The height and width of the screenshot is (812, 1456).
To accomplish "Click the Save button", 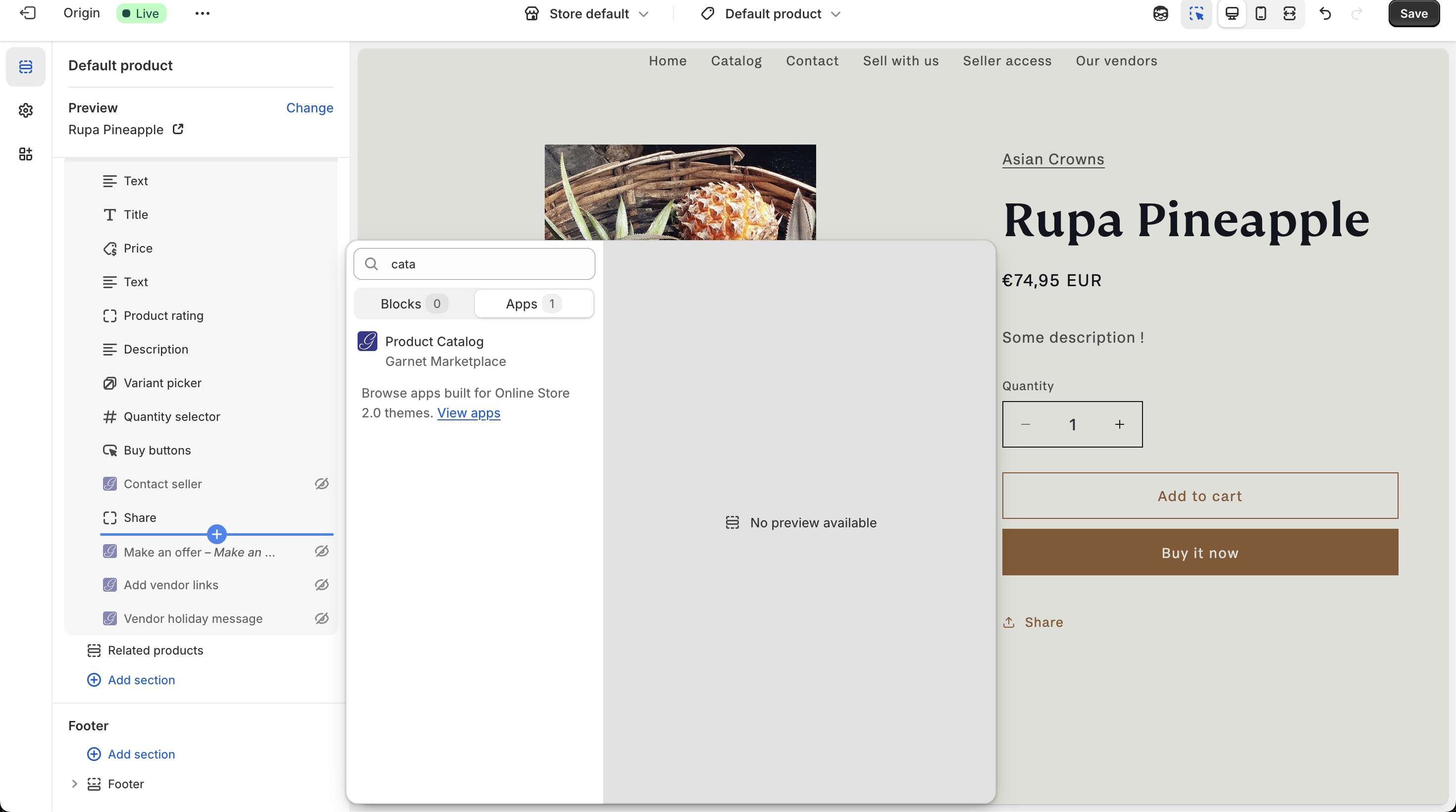I will click(x=1413, y=13).
